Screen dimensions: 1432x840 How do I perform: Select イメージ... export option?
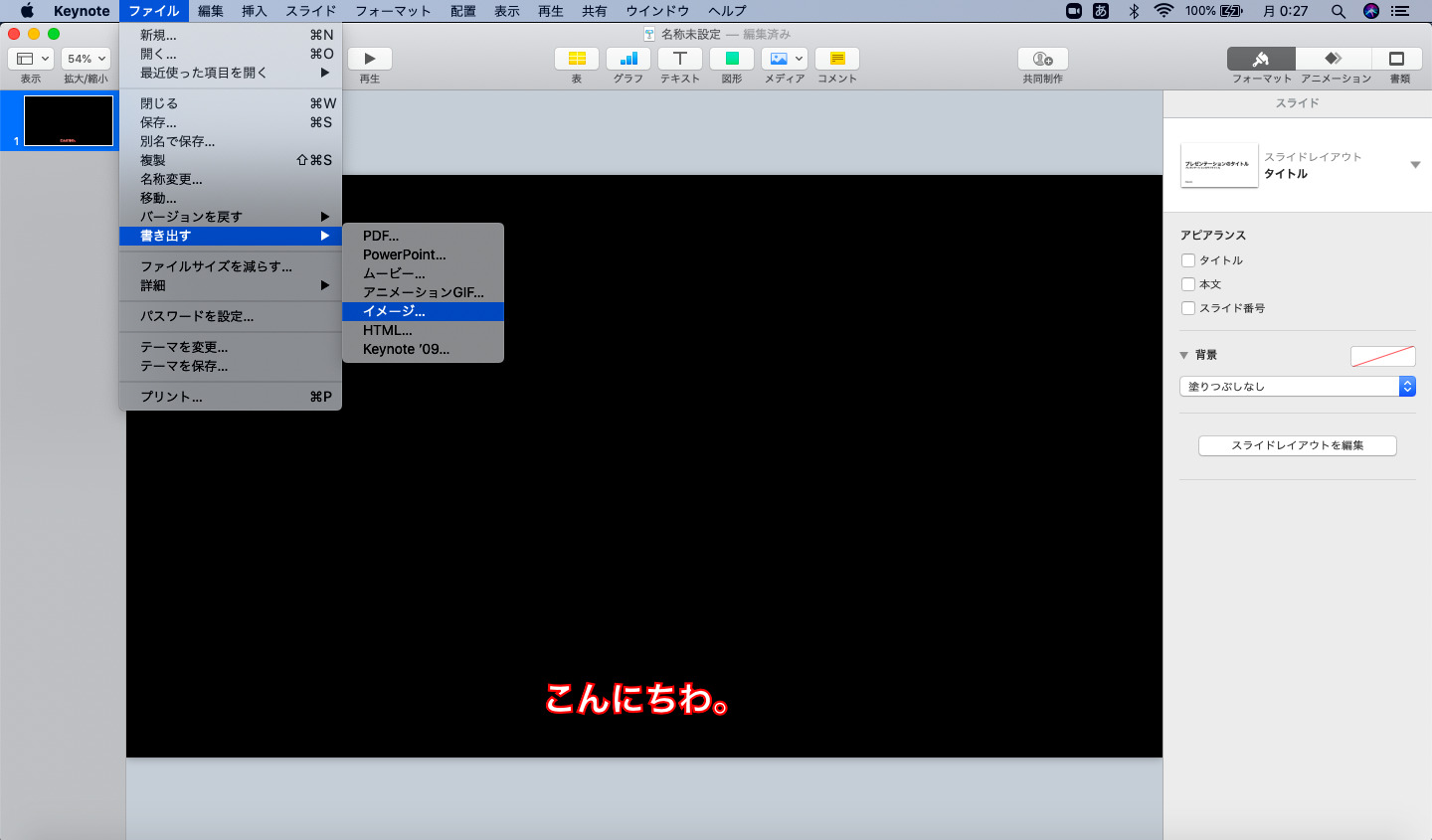[x=424, y=311]
